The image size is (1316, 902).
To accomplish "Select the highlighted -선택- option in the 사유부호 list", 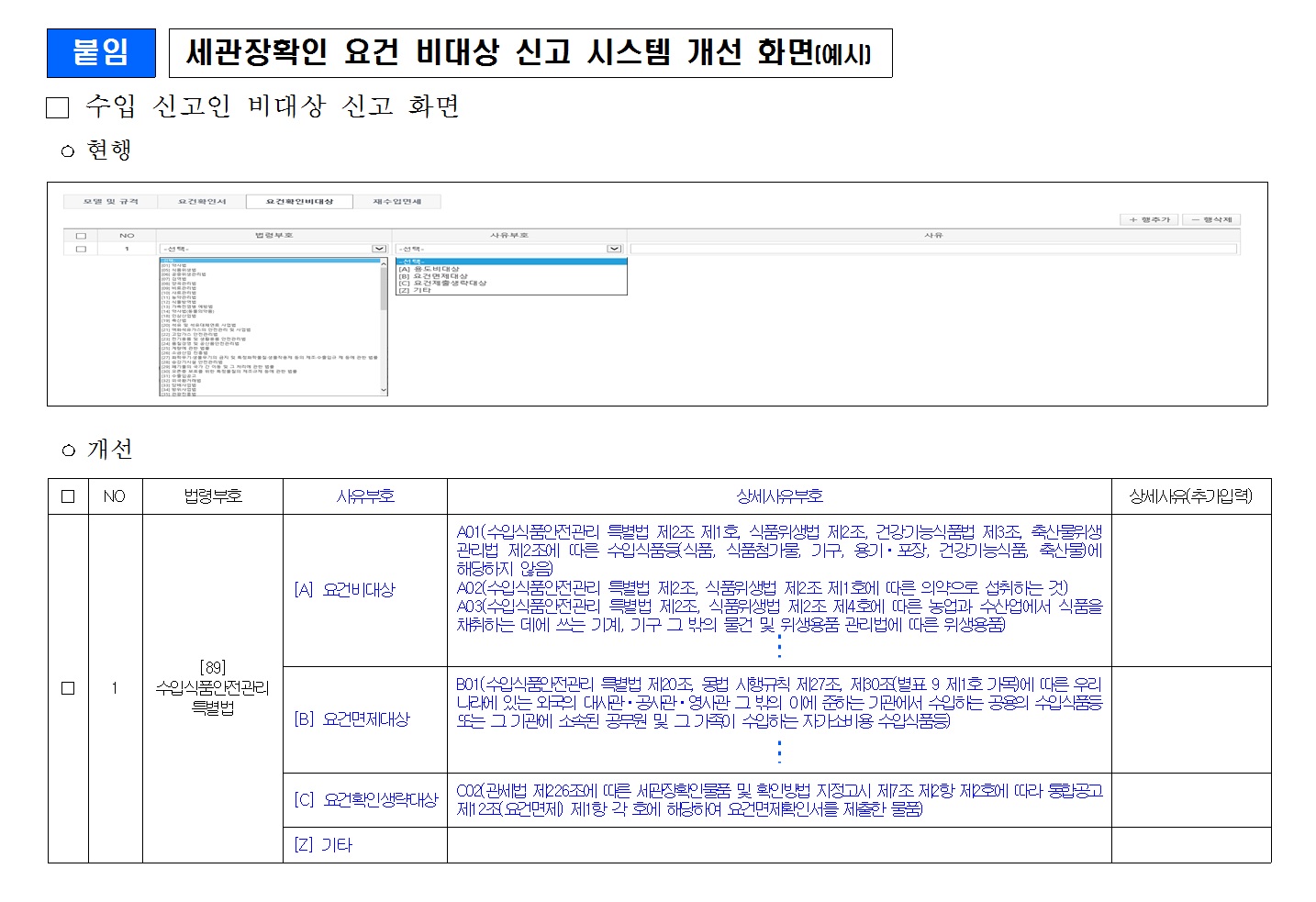I will pos(511,262).
